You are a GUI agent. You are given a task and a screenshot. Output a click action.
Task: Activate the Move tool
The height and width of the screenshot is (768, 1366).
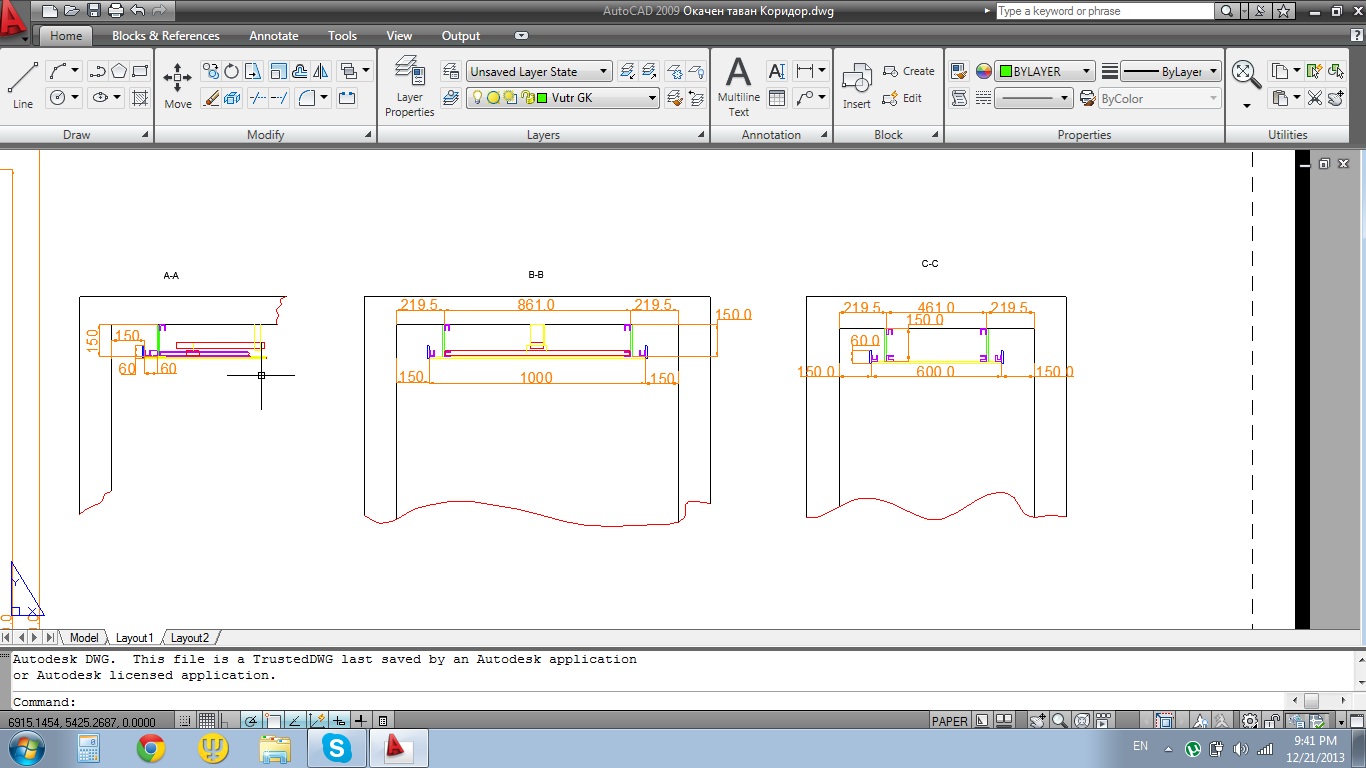[178, 84]
